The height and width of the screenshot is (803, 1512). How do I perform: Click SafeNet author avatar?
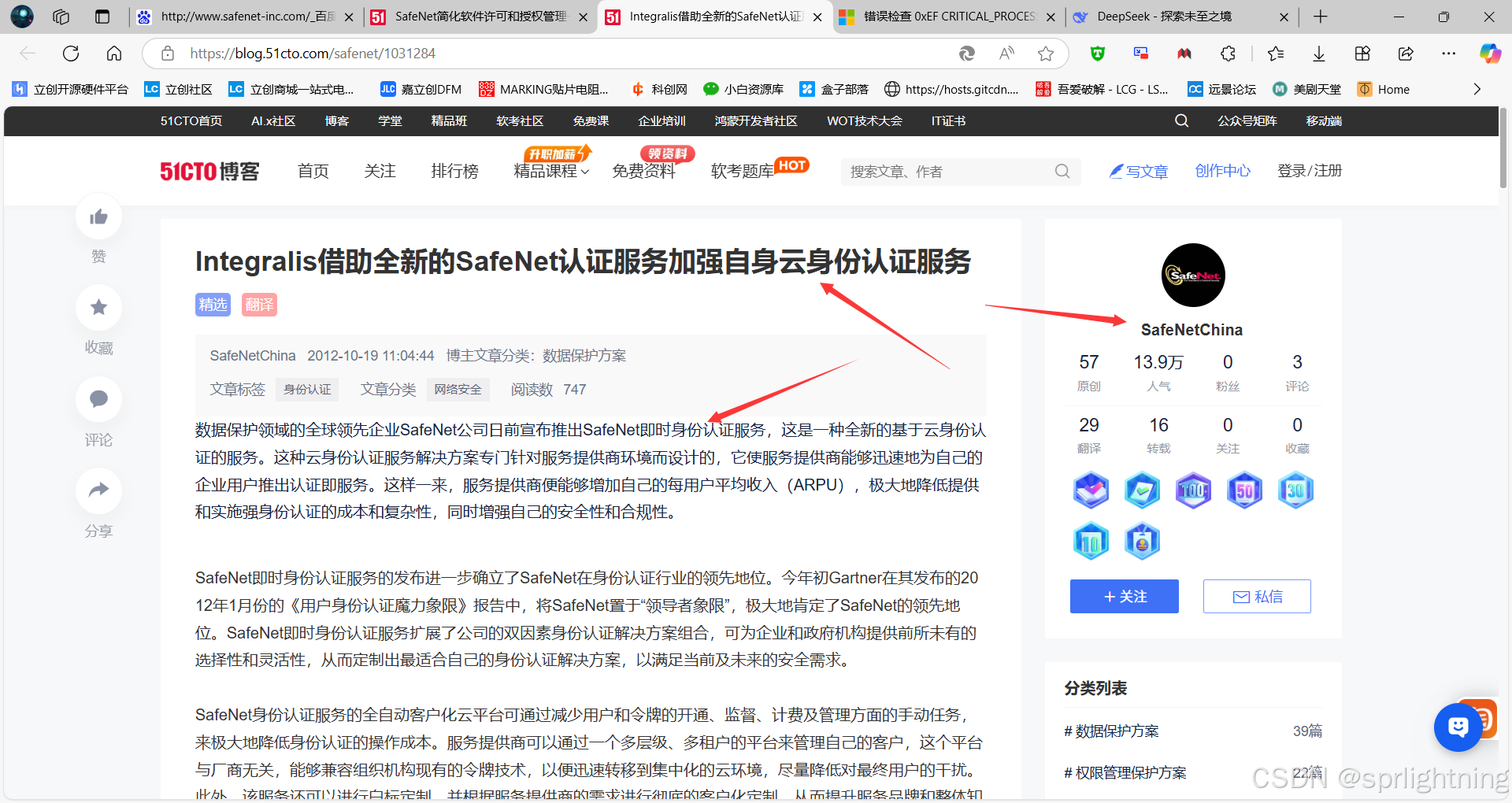1193,275
